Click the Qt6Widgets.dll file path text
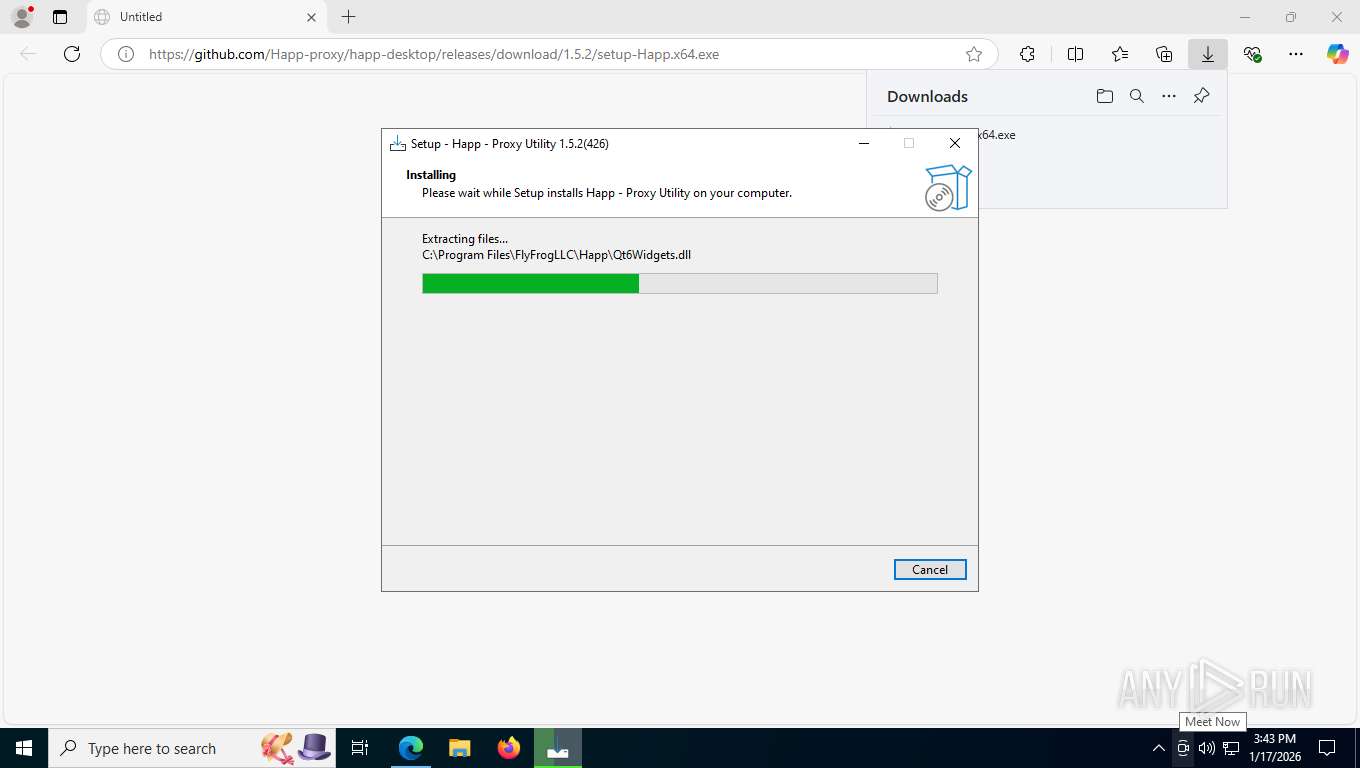This screenshot has width=1360, height=768. click(x=556, y=254)
